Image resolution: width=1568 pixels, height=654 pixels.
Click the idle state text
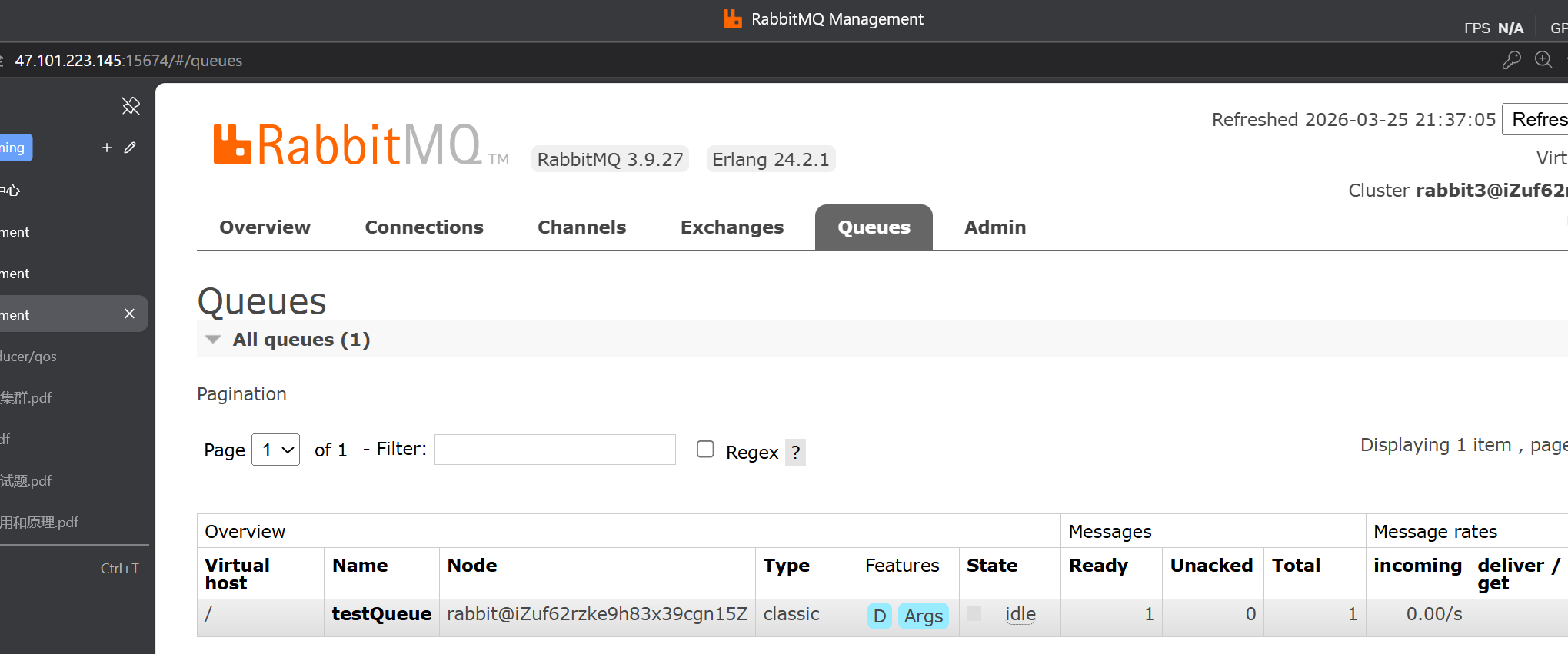tap(1020, 614)
